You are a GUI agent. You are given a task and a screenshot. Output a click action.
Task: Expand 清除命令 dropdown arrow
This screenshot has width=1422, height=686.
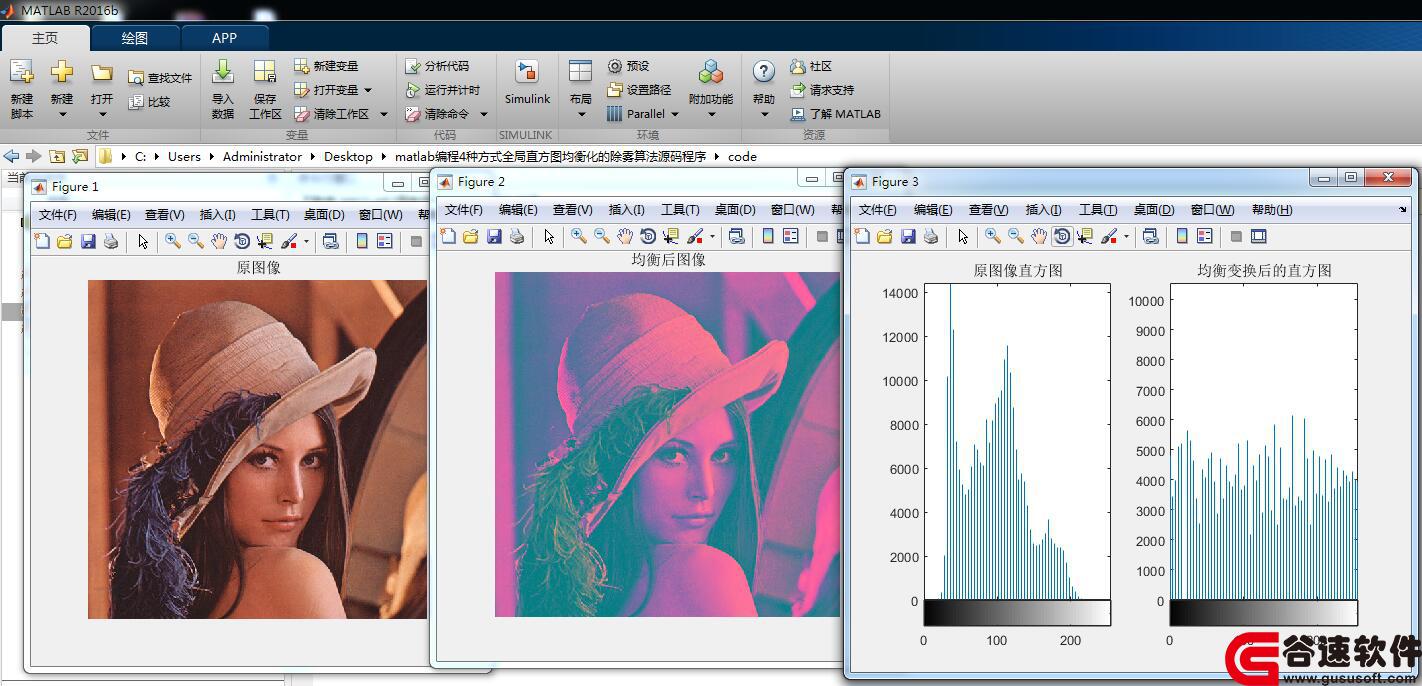click(483, 114)
